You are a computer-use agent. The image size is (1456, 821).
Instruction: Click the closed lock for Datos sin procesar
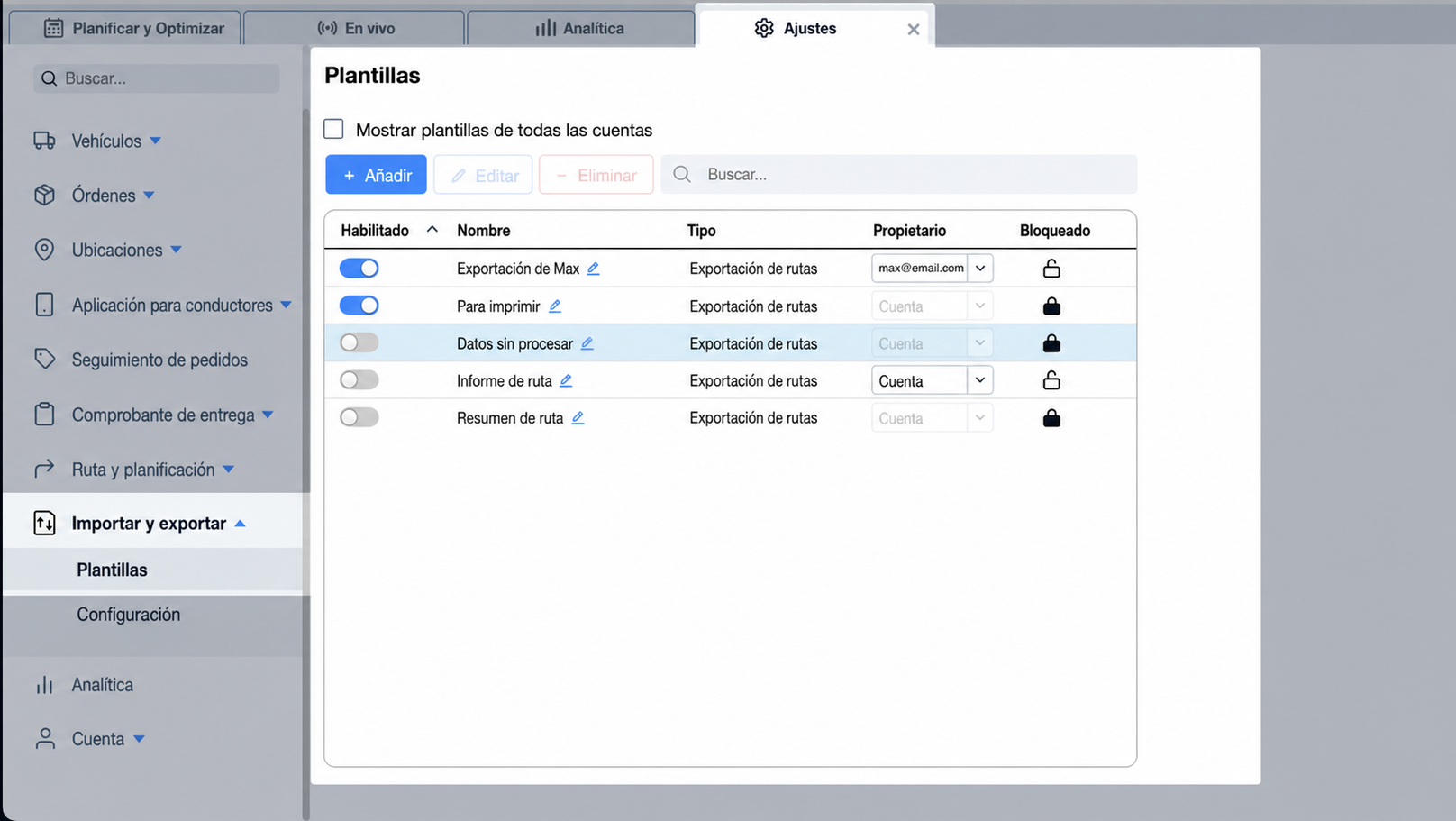pyautogui.click(x=1051, y=343)
